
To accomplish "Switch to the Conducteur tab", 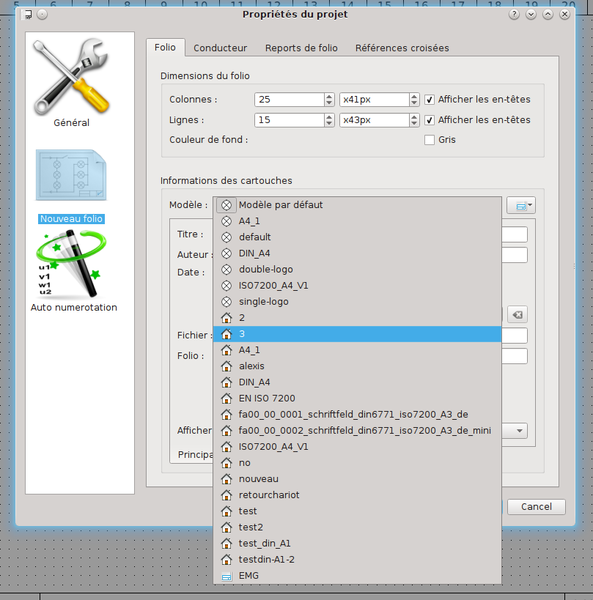I will tap(220, 48).
